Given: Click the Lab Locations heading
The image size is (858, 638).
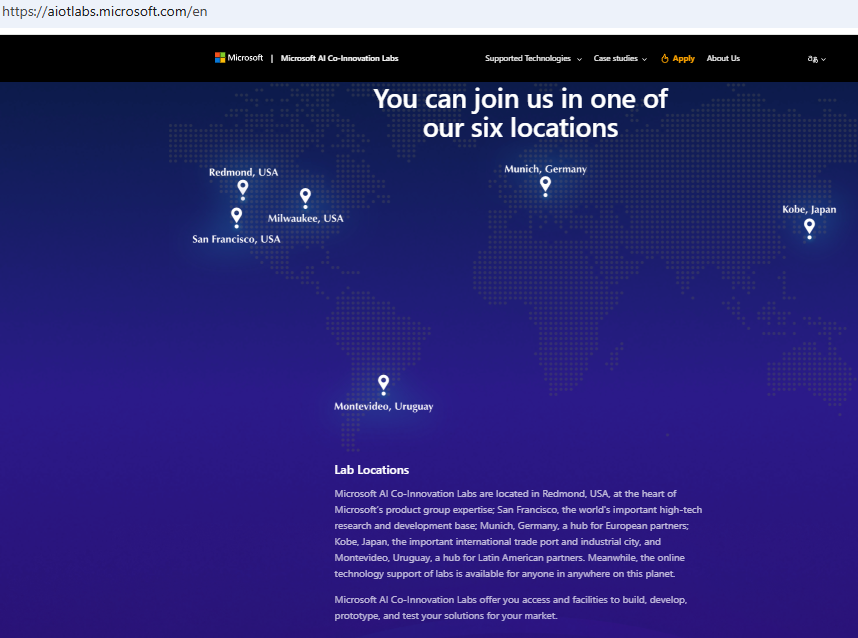Looking at the screenshot, I should 372,469.
